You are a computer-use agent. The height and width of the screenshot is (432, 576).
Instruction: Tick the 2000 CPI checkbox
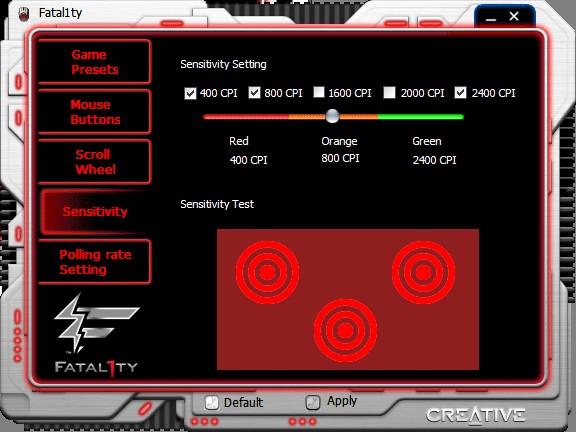pos(389,93)
